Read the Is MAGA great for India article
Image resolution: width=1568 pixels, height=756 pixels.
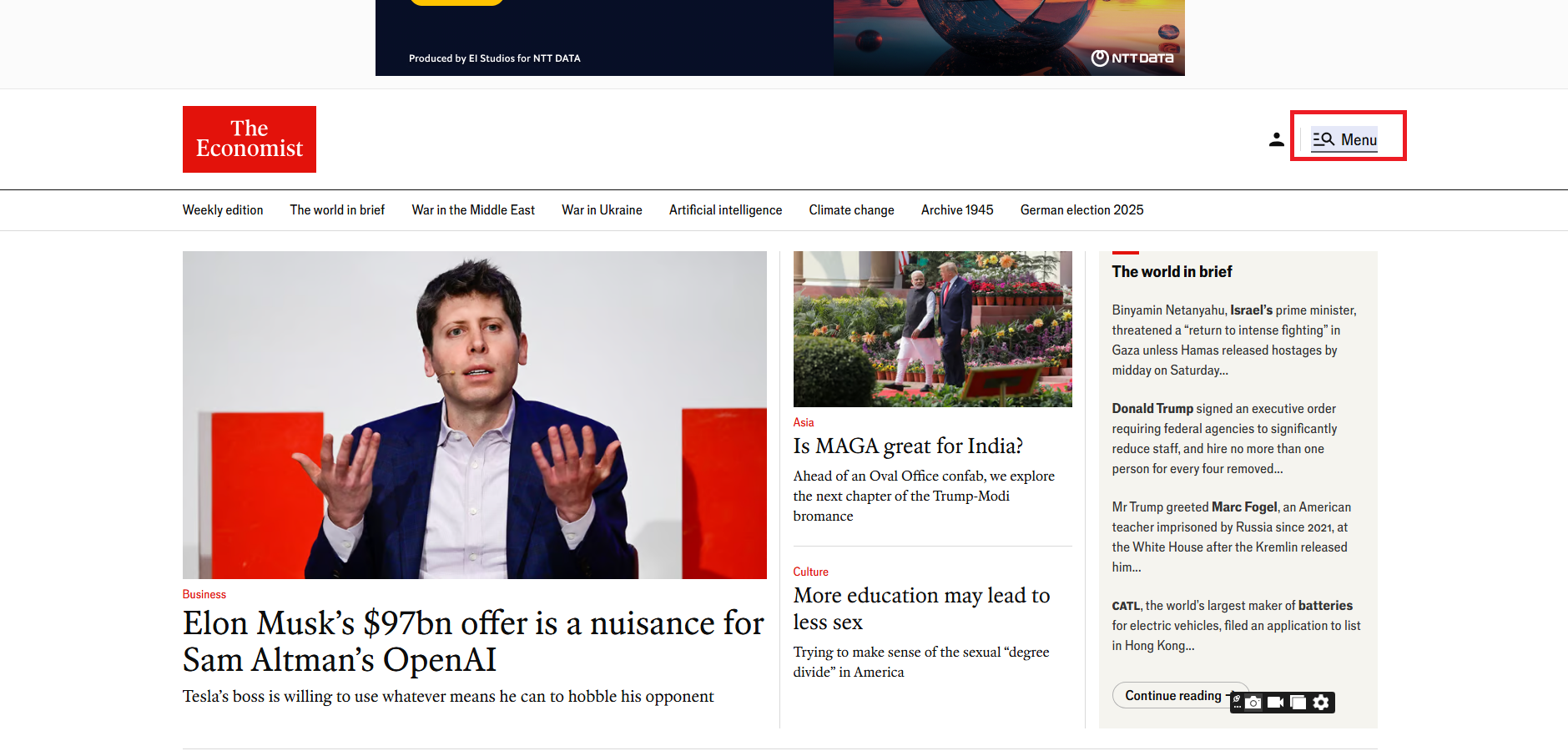908,446
